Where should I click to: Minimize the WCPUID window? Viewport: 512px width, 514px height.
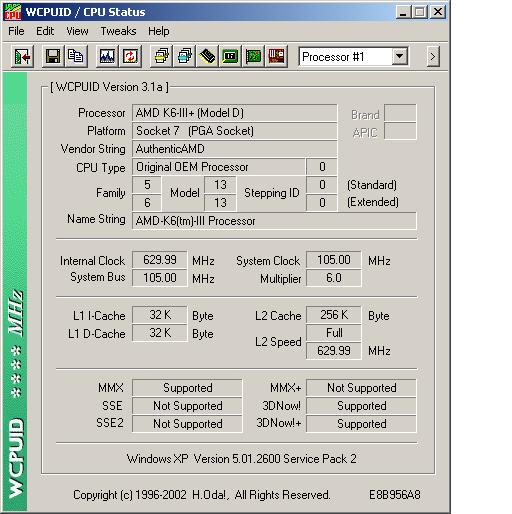(403, 12)
